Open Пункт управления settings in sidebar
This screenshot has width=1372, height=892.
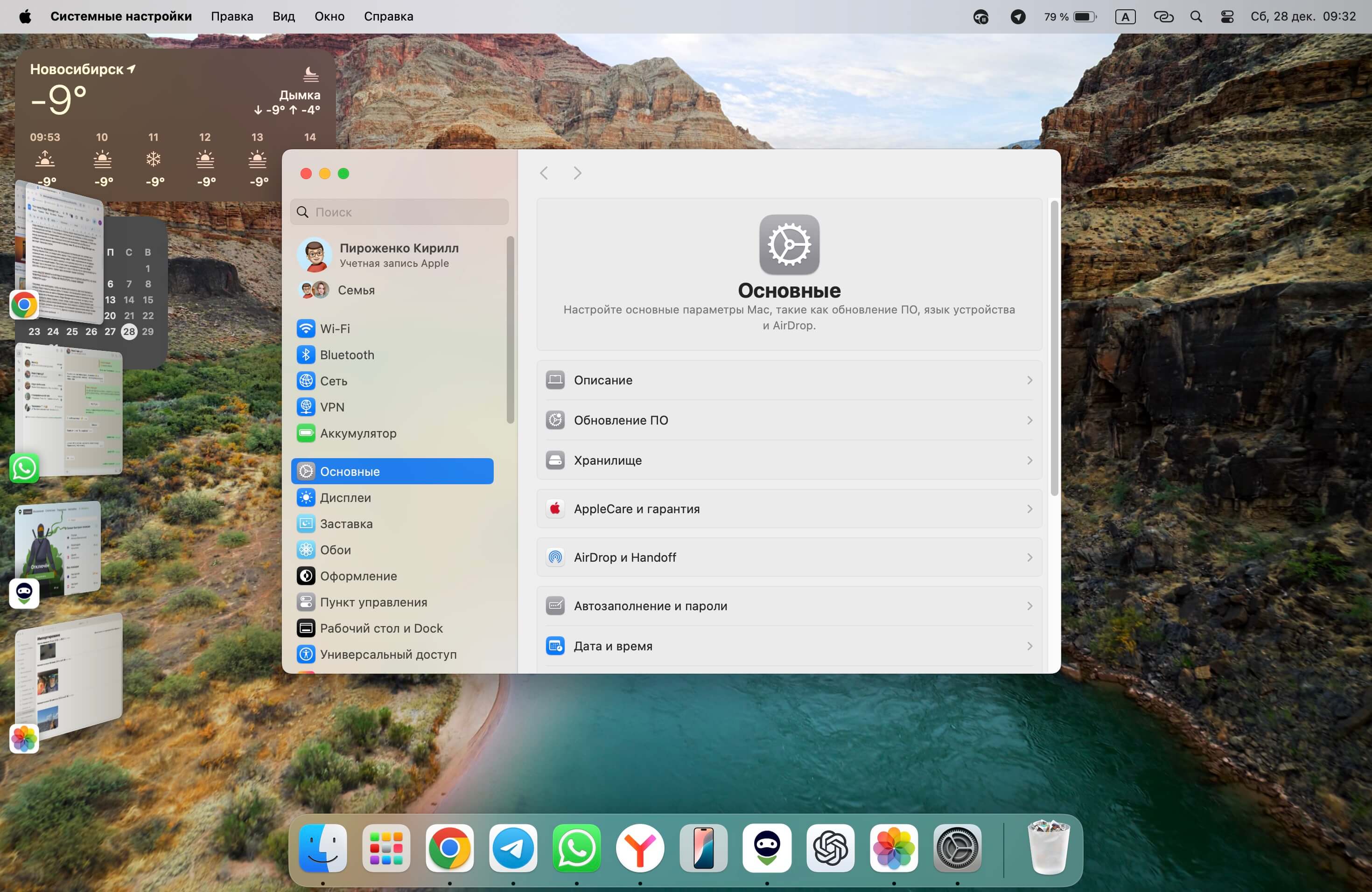[x=373, y=601]
